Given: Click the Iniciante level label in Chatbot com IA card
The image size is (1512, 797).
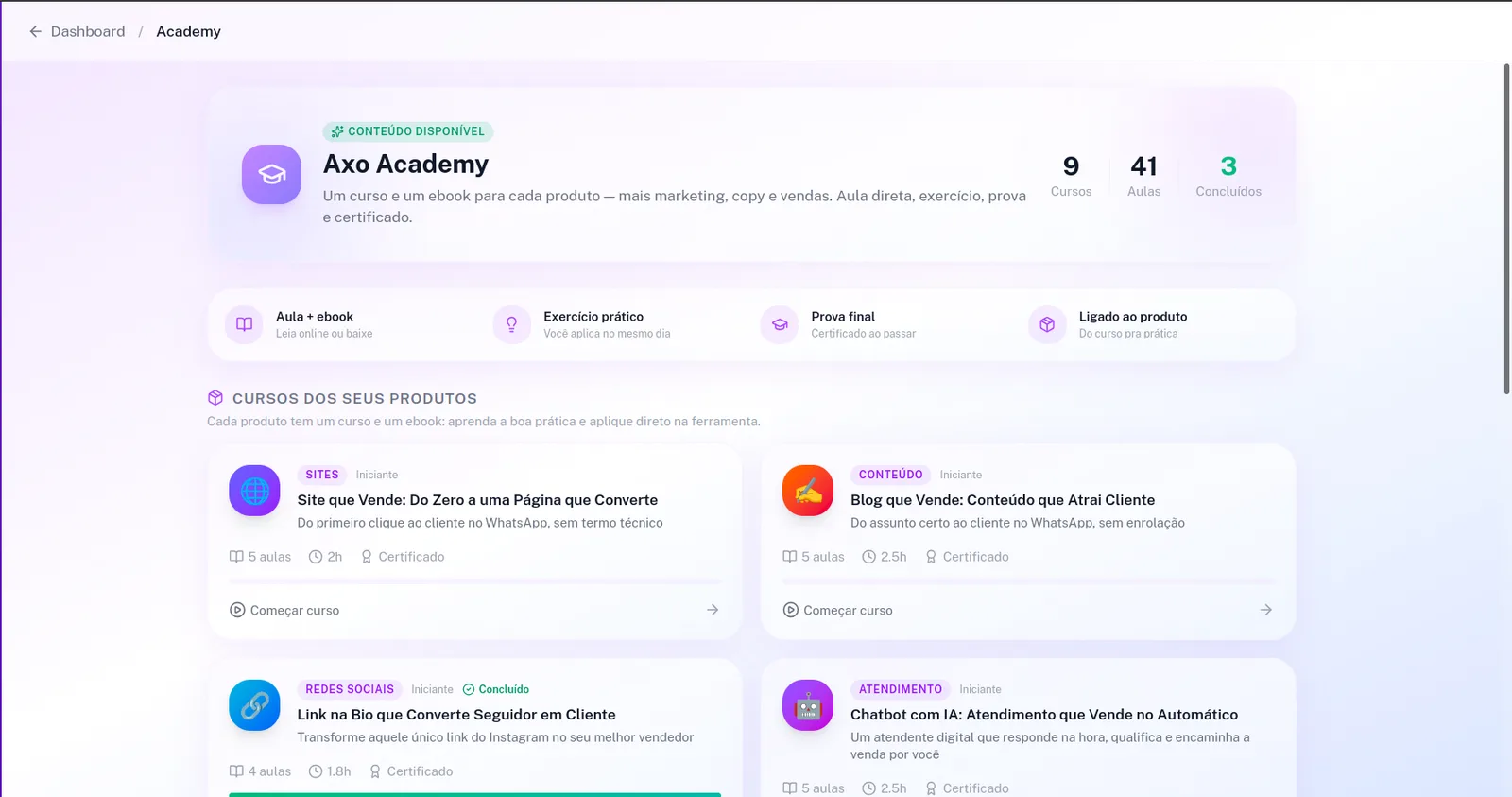Looking at the screenshot, I should point(980,689).
